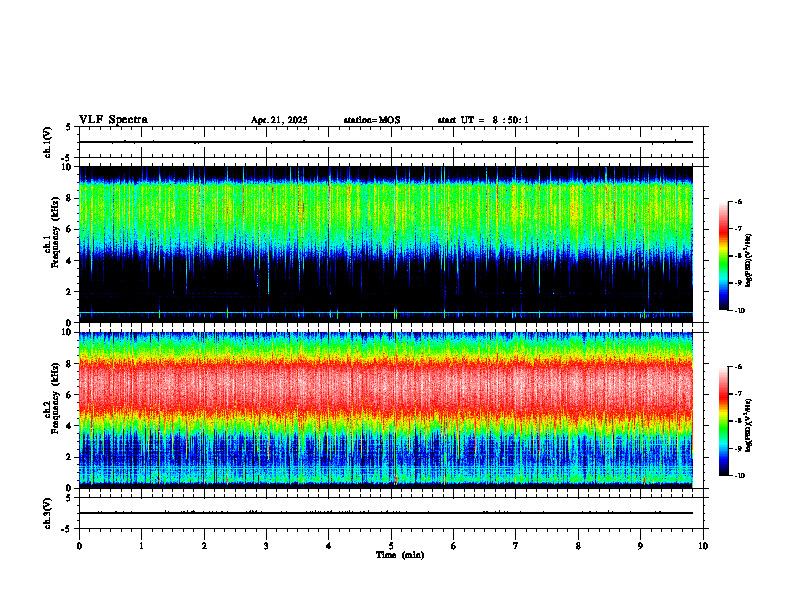This screenshot has height=612, width=792.
Task: Click time axis tick label "3"
Action: (x=266, y=546)
